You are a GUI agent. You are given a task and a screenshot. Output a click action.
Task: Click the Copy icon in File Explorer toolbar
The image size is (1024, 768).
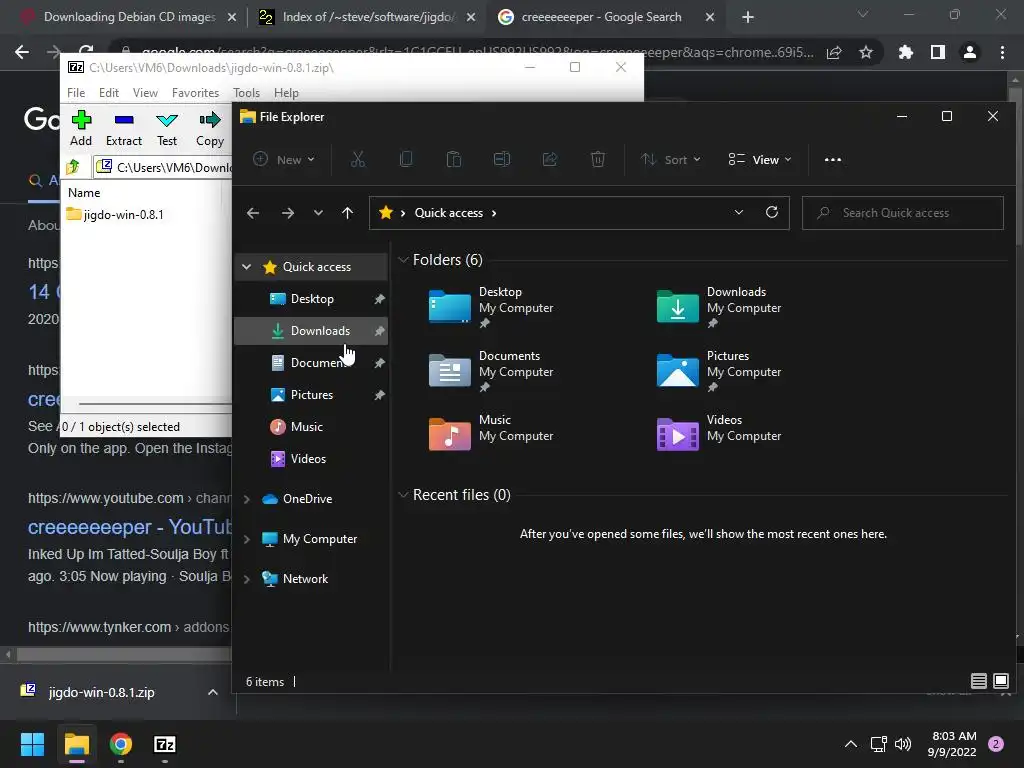click(406, 159)
